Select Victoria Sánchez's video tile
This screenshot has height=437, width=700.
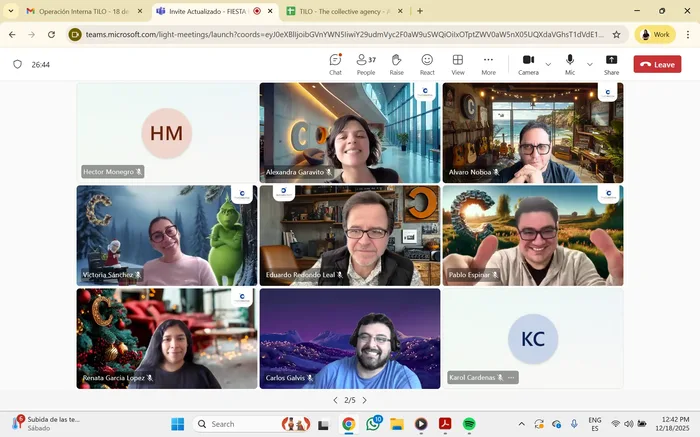pos(167,235)
